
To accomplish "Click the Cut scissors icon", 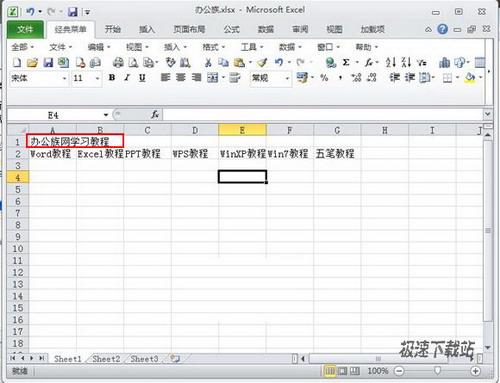I will pos(208,63).
